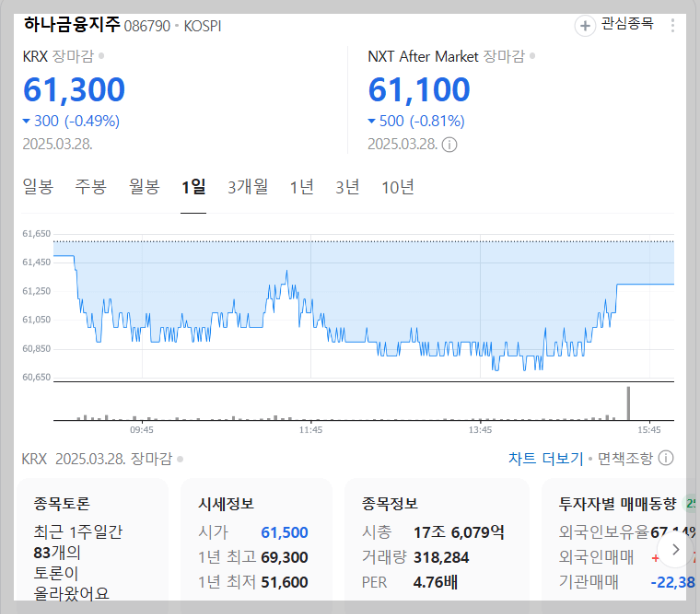Screen dimensions: 700x614
Task: Open the 면책조항 disclaimer link
Action: [625, 459]
